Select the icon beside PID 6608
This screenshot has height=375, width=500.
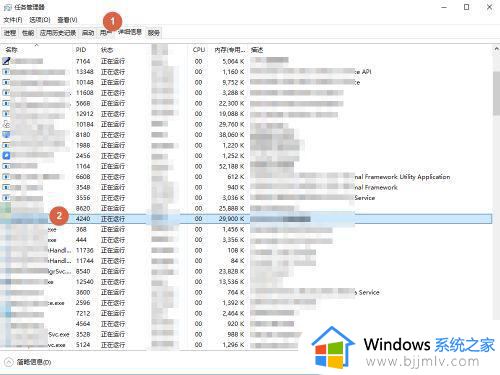[6, 177]
